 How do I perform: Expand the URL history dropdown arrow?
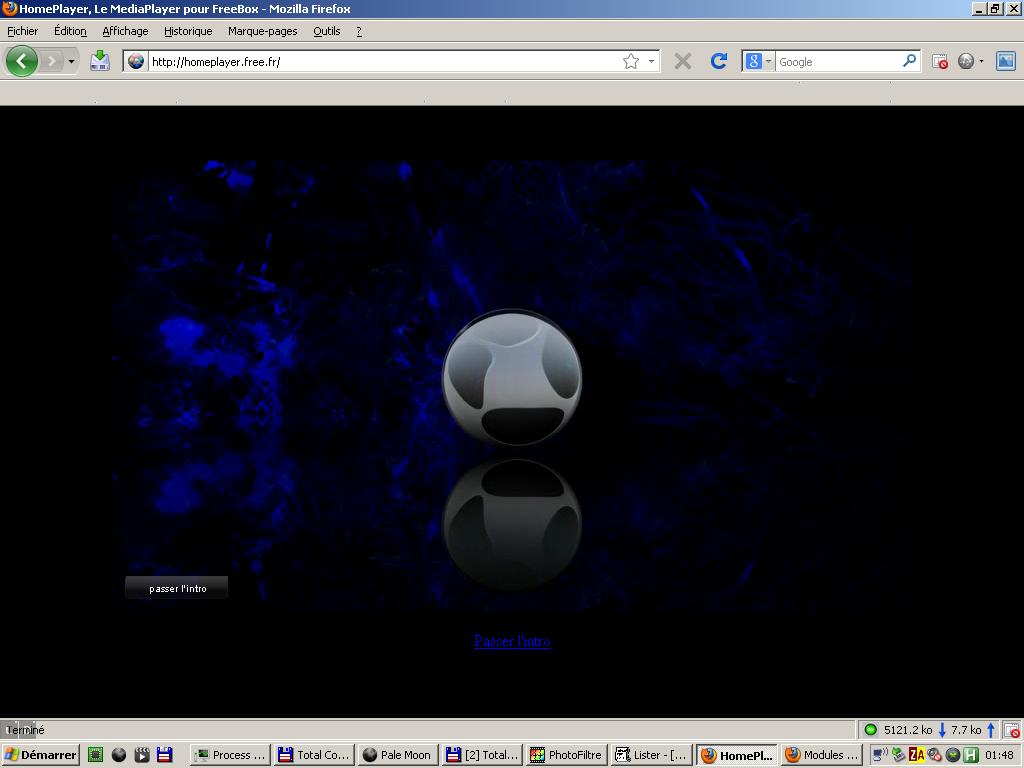(x=651, y=61)
